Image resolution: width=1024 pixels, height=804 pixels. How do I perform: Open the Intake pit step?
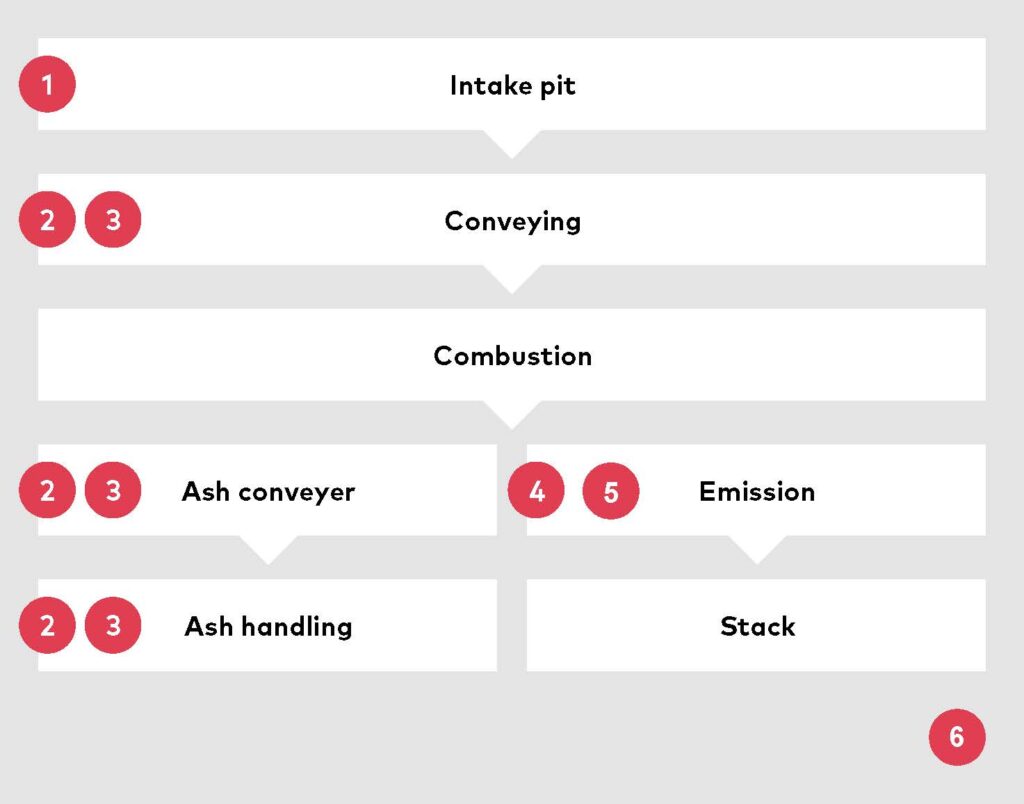click(512, 84)
